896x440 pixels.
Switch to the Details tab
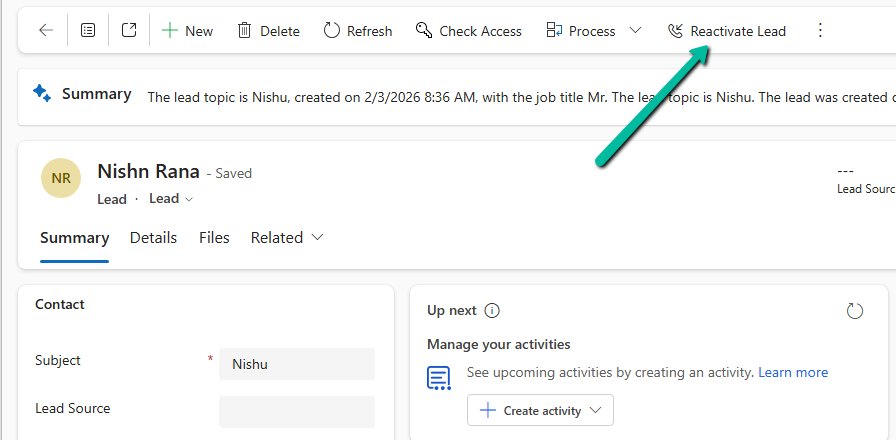(153, 238)
